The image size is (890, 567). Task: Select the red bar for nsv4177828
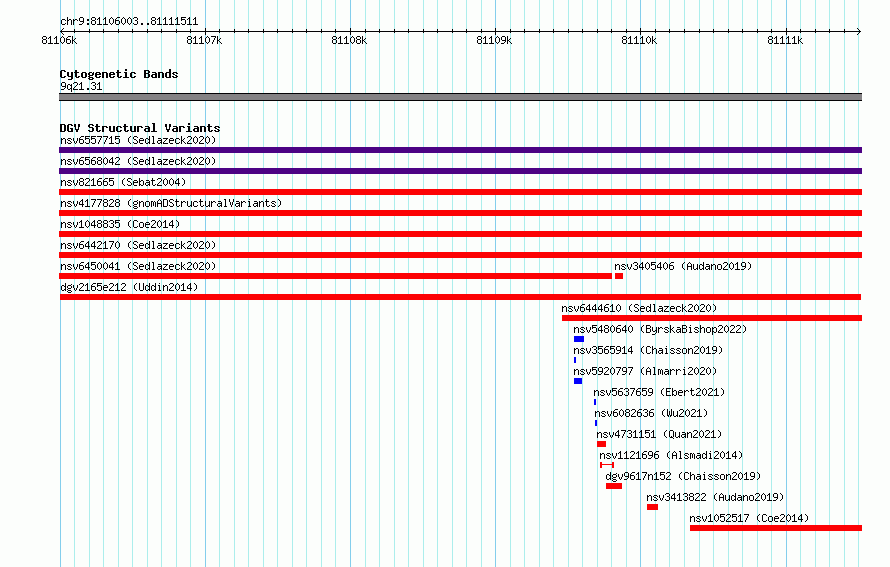(x=460, y=213)
